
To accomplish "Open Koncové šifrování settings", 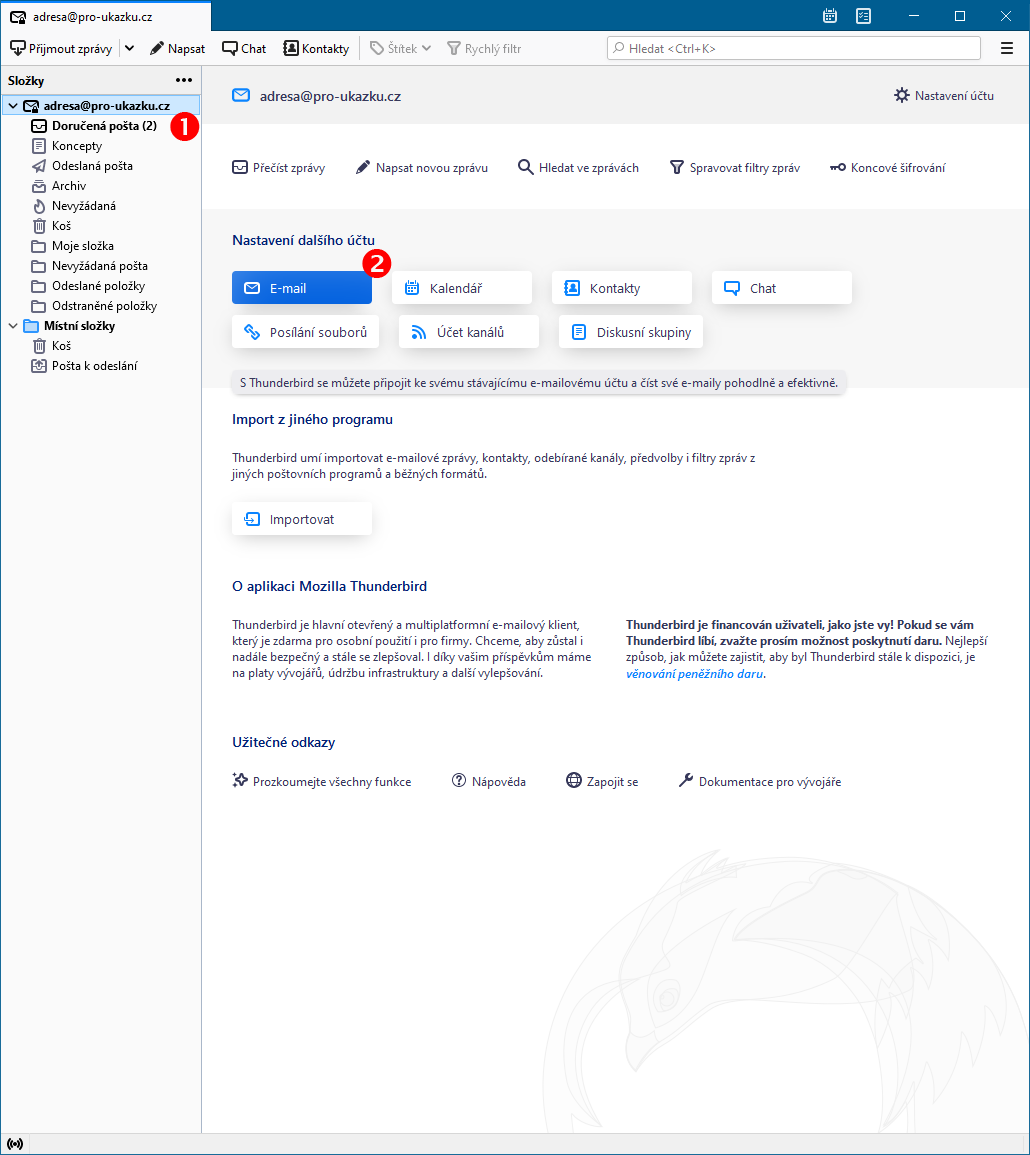I will click(888, 168).
